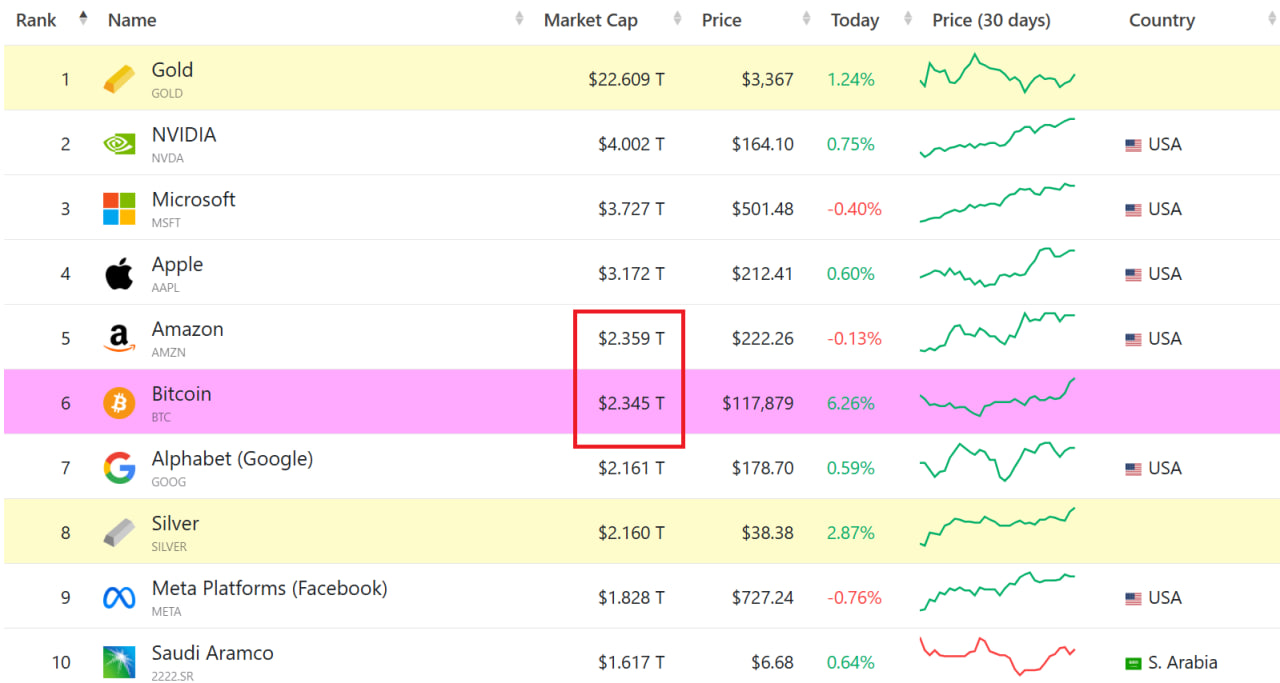Click the S. Arabia flag icon

pyautogui.click(x=1133, y=663)
